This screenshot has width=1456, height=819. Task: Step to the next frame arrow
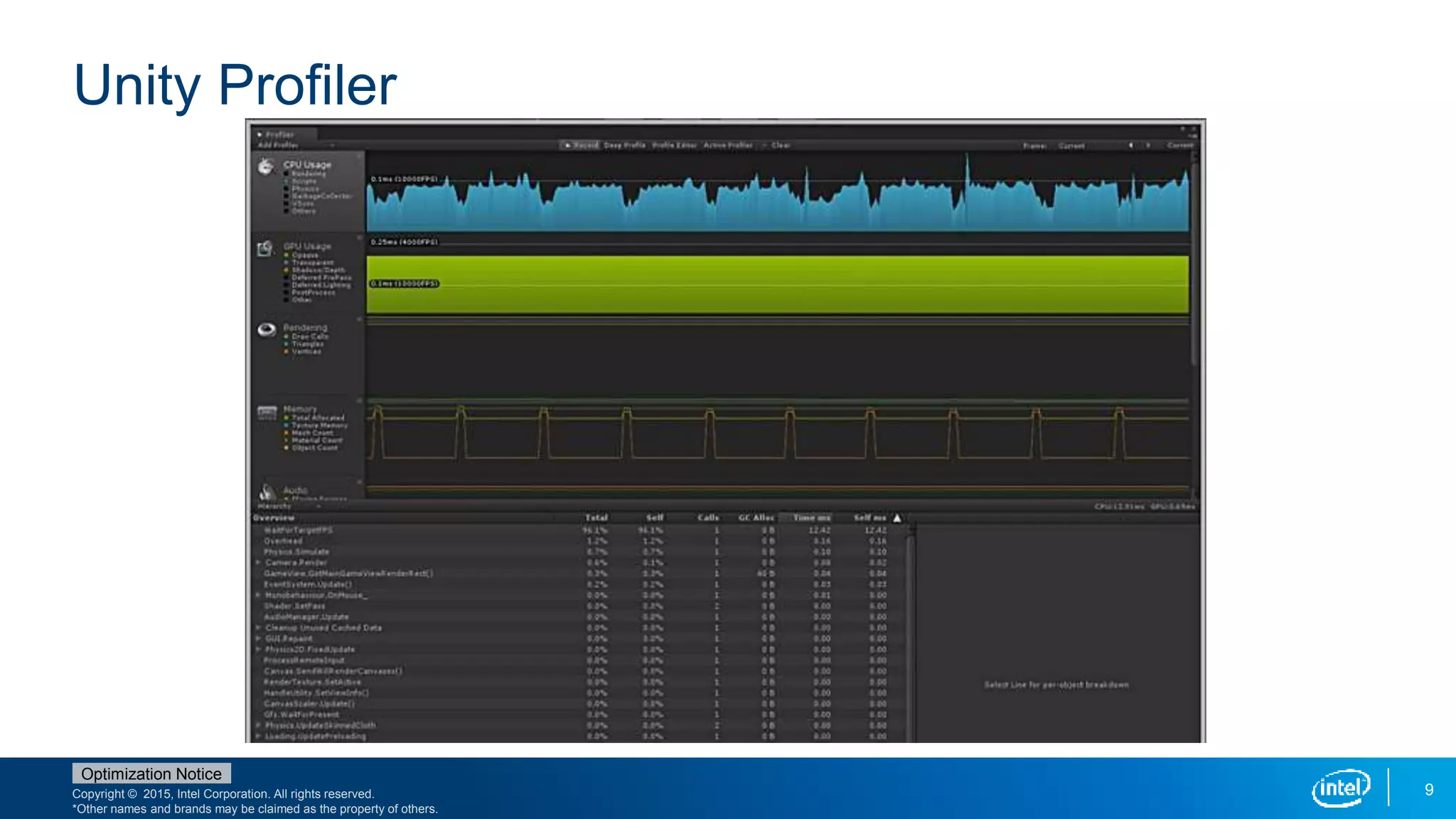click(x=1147, y=146)
